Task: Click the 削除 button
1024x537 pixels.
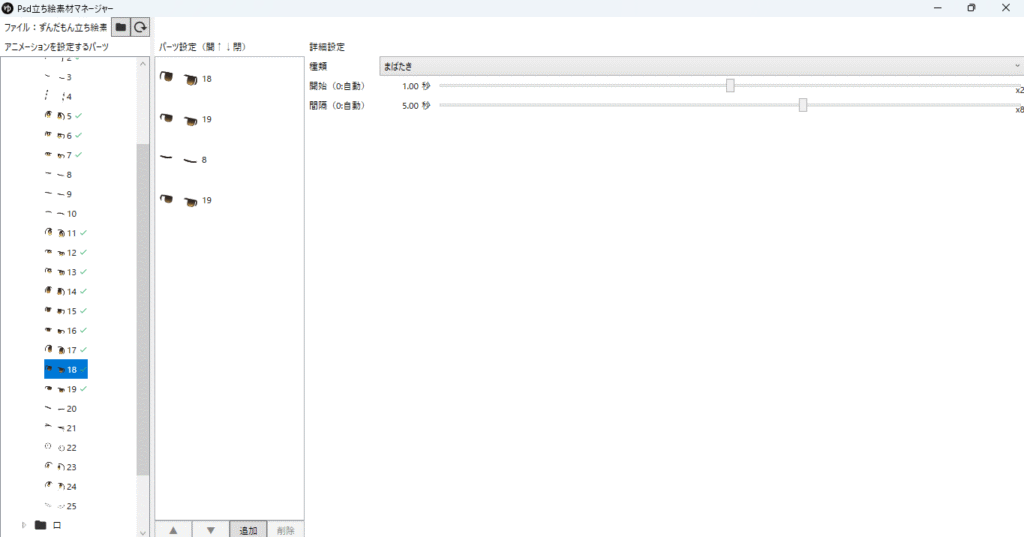Action: tap(285, 530)
